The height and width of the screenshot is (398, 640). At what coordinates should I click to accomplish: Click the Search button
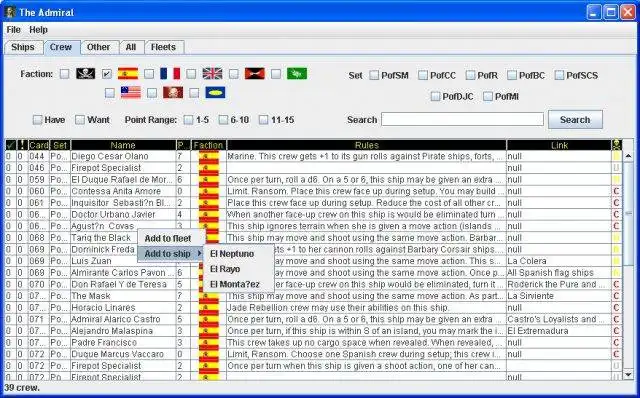(x=575, y=120)
